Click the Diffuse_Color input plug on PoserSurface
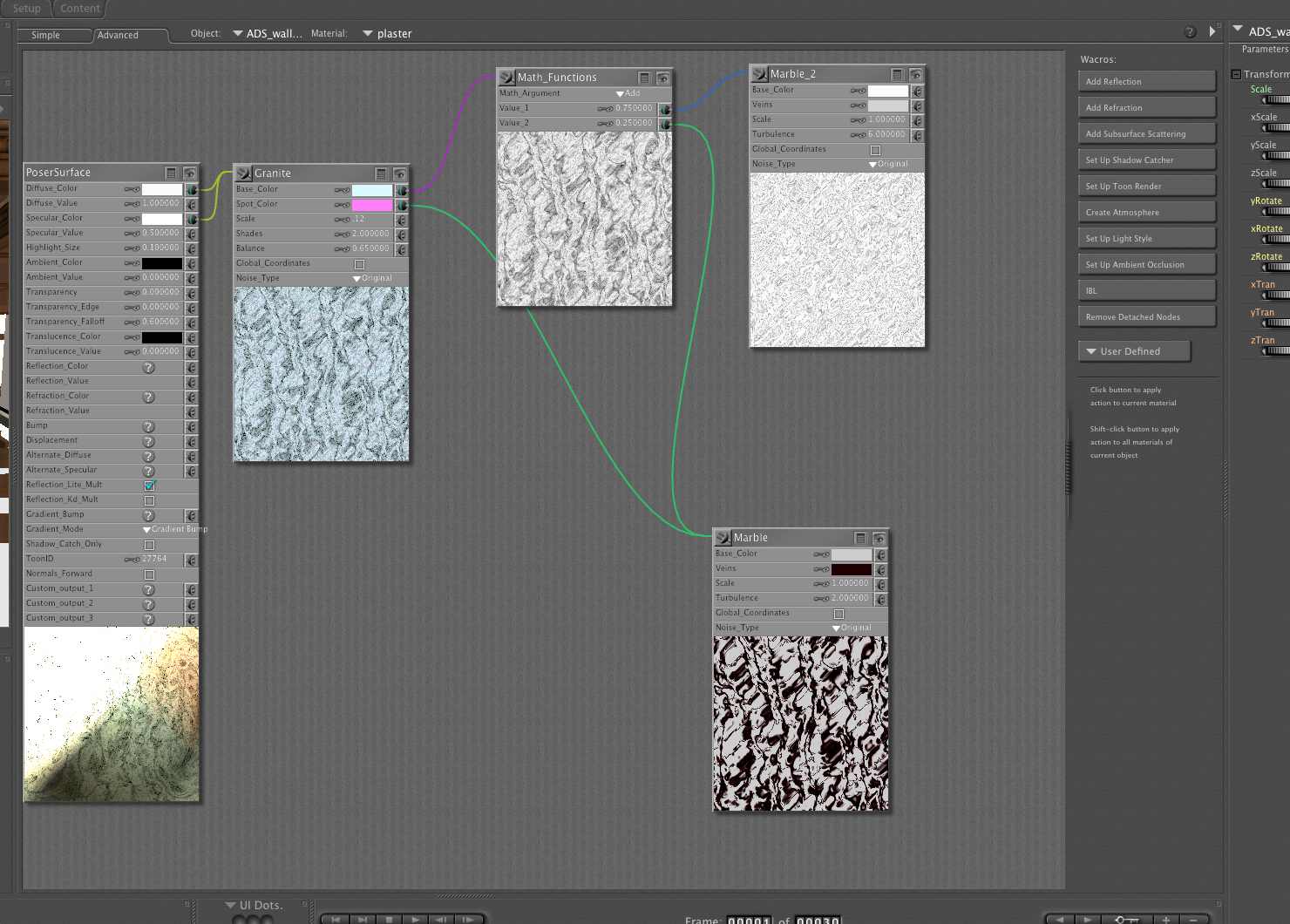The image size is (1290, 924). [192, 189]
